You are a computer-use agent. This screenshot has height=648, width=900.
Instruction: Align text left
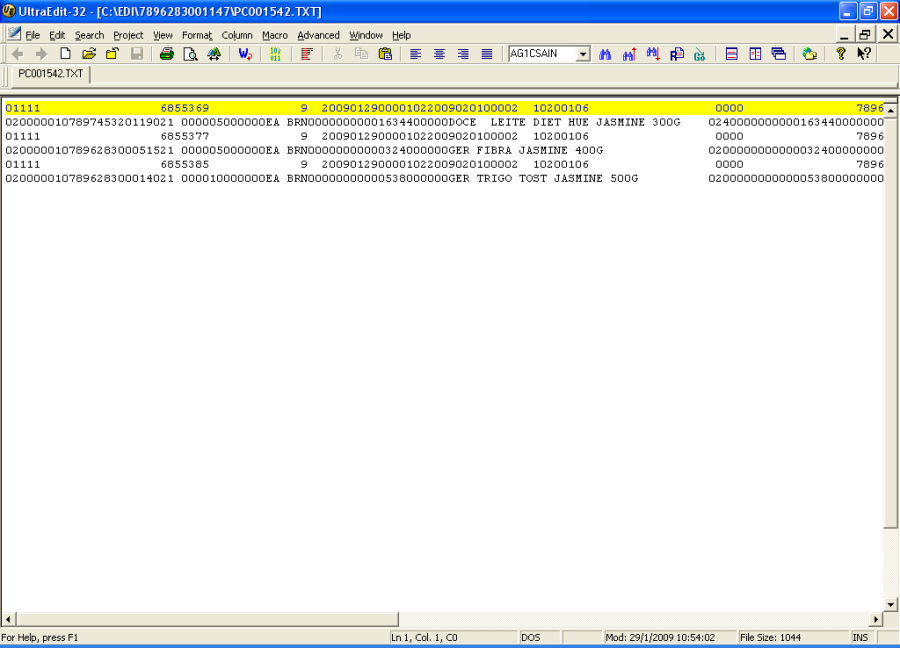click(416, 54)
